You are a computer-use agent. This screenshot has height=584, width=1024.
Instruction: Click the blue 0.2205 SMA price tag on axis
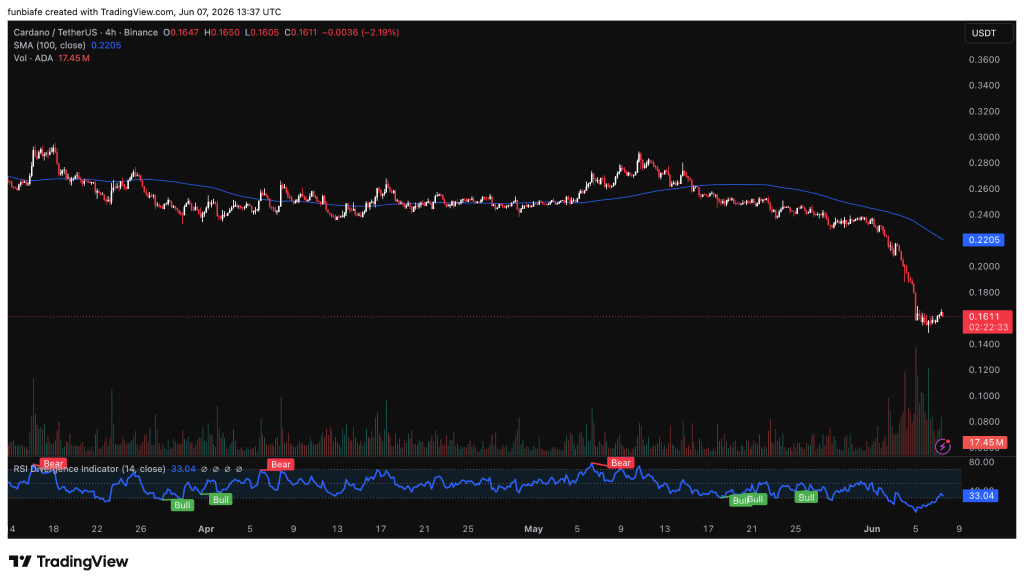(x=984, y=240)
